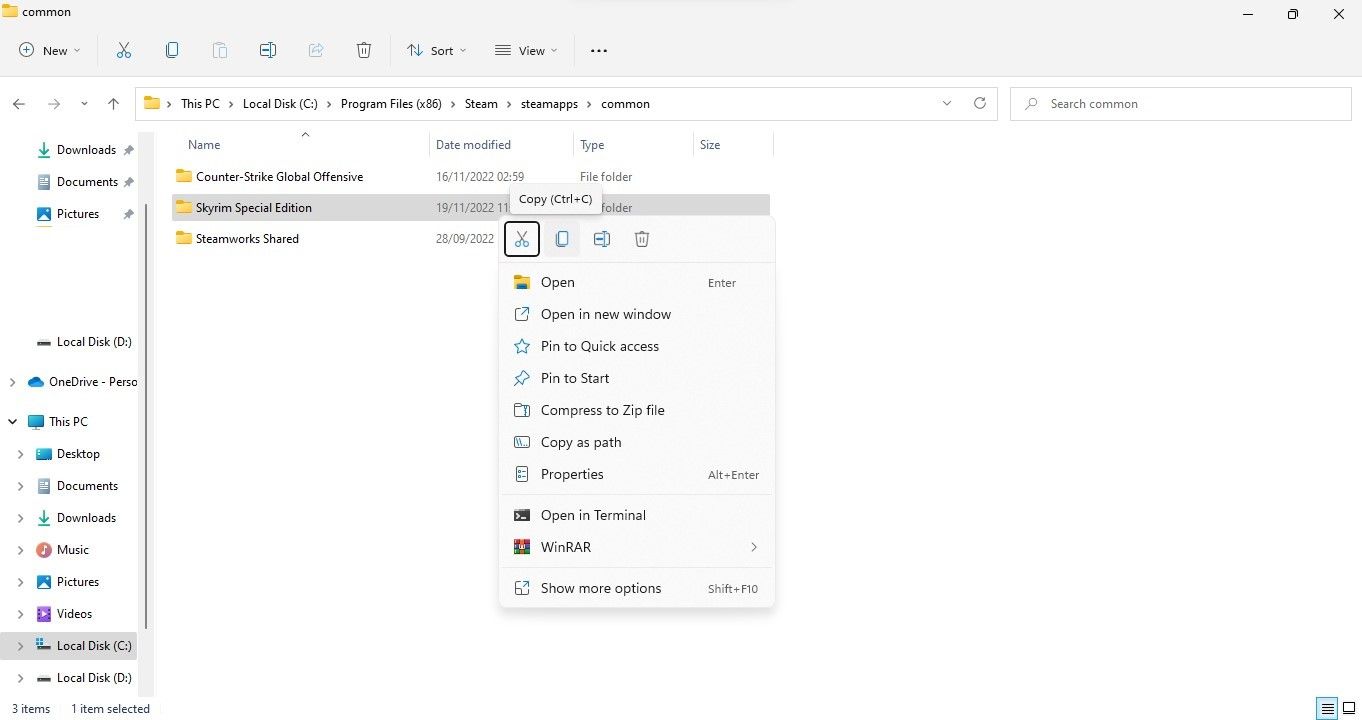Expand Local Disk (C:) tree node
The width and height of the screenshot is (1362, 720).
(20, 646)
